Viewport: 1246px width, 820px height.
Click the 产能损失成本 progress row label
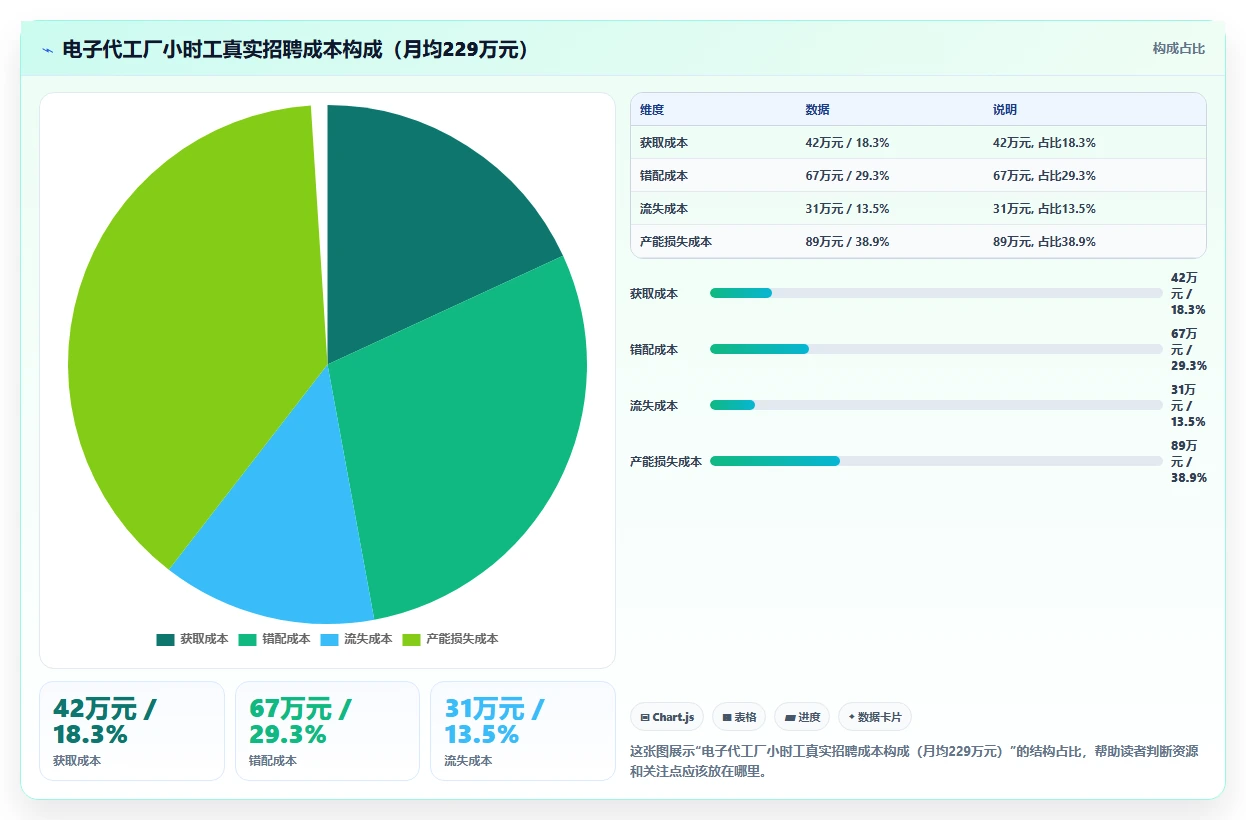666,461
